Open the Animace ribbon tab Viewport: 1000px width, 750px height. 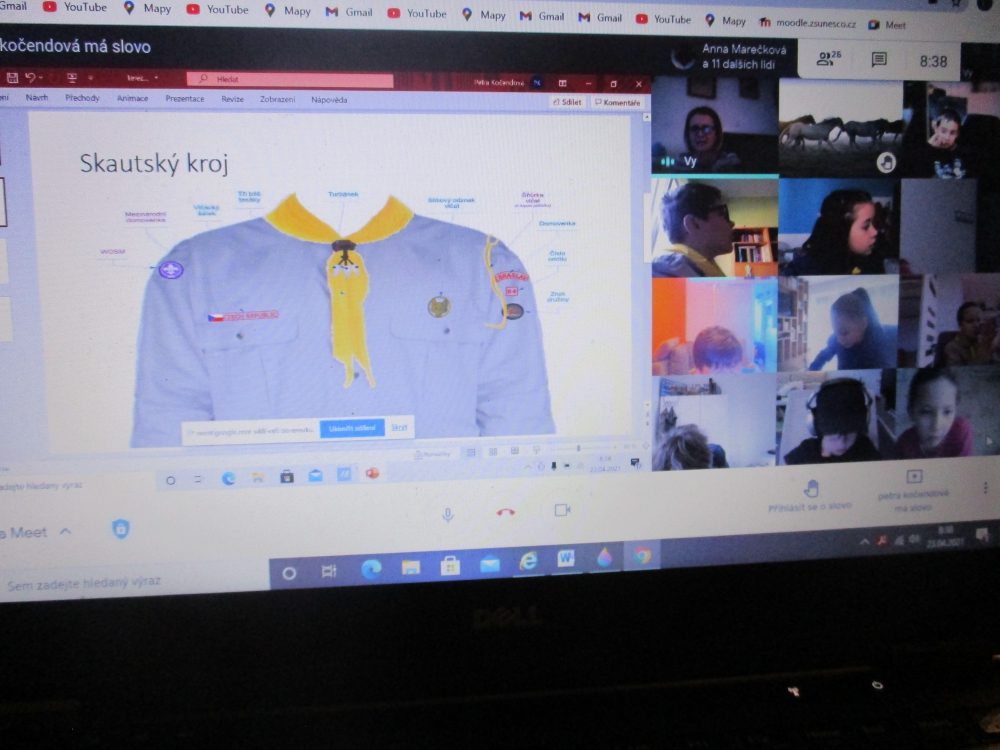click(x=133, y=98)
